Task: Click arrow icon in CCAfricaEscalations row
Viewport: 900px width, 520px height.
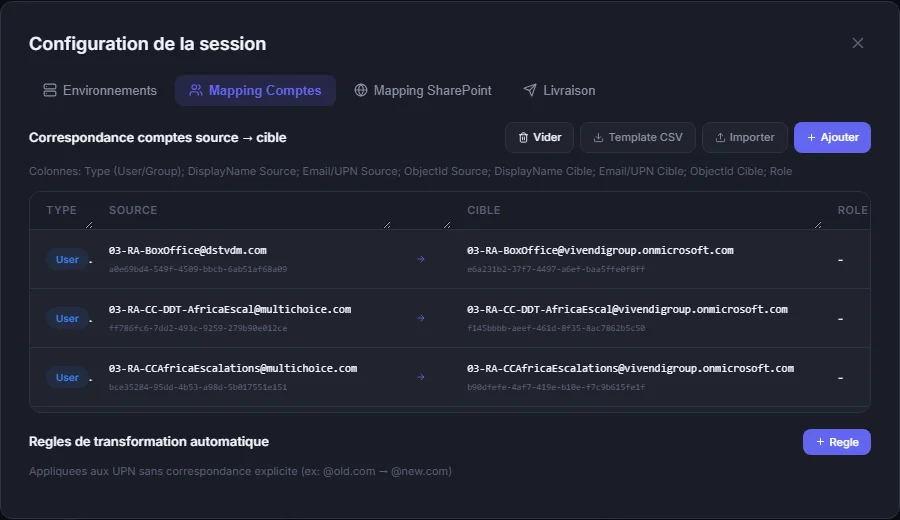Action: pyautogui.click(x=421, y=377)
